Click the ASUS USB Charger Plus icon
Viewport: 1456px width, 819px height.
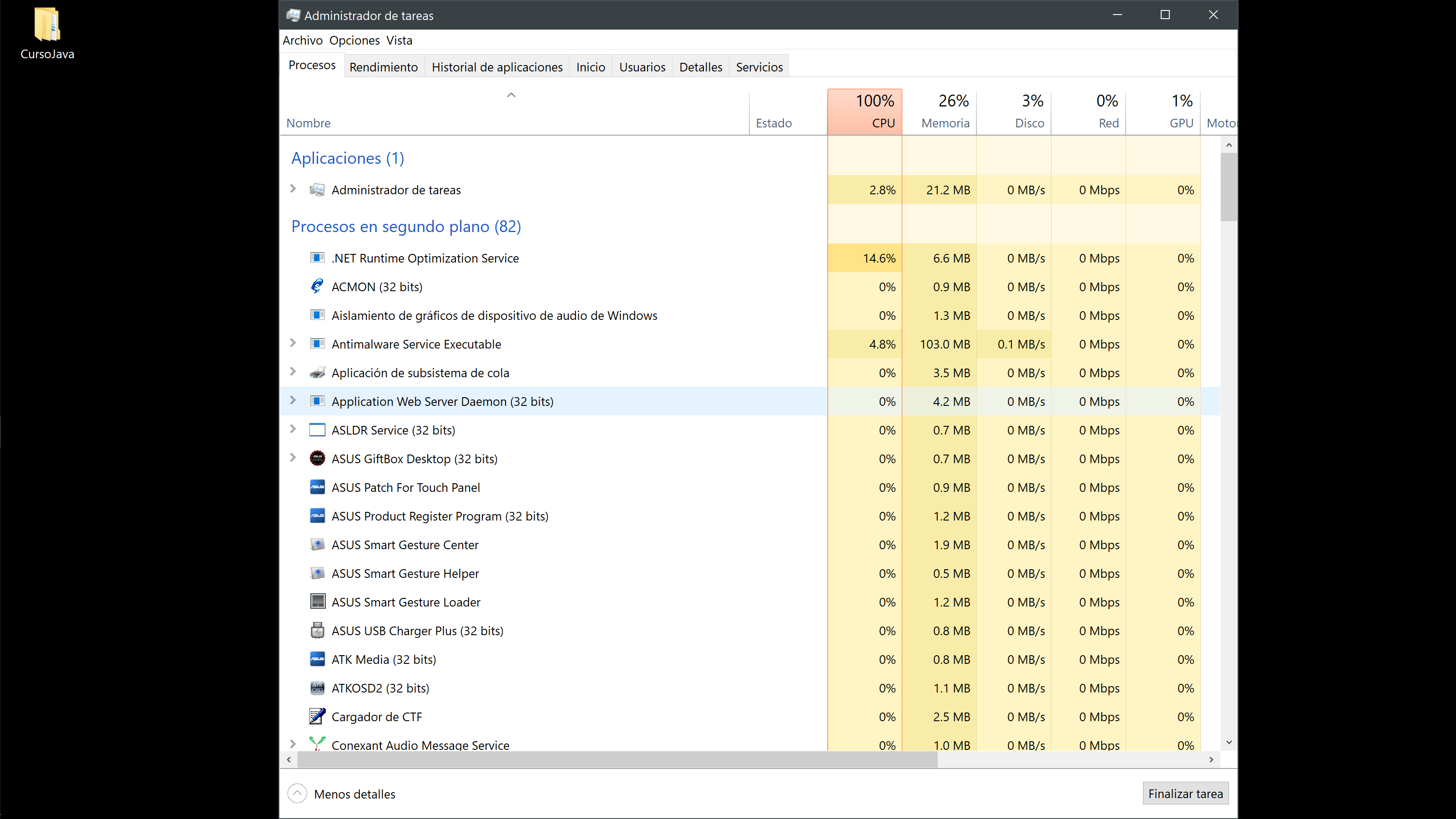click(317, 630)
